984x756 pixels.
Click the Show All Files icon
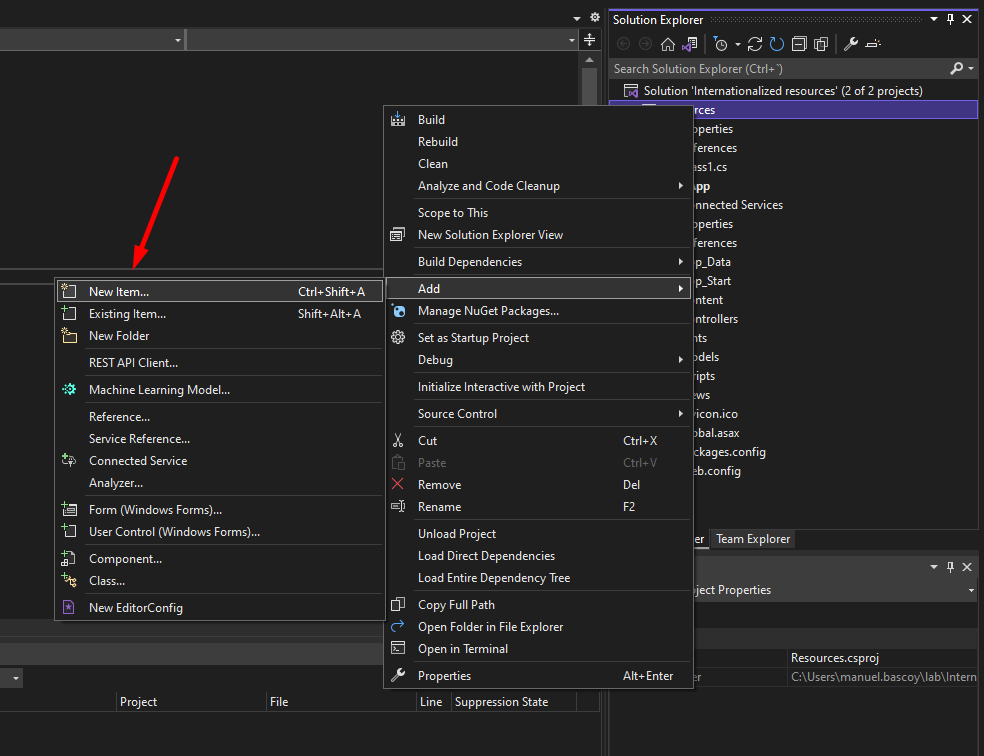click(821, 44)
